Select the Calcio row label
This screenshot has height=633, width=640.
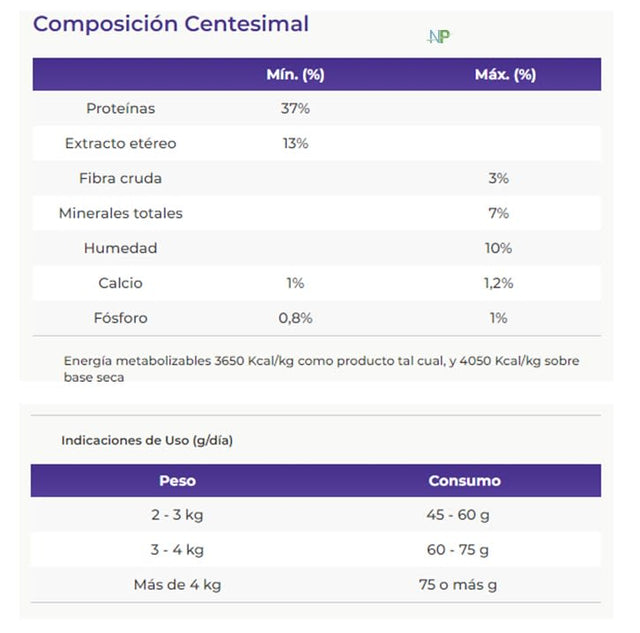click(121, 283)
